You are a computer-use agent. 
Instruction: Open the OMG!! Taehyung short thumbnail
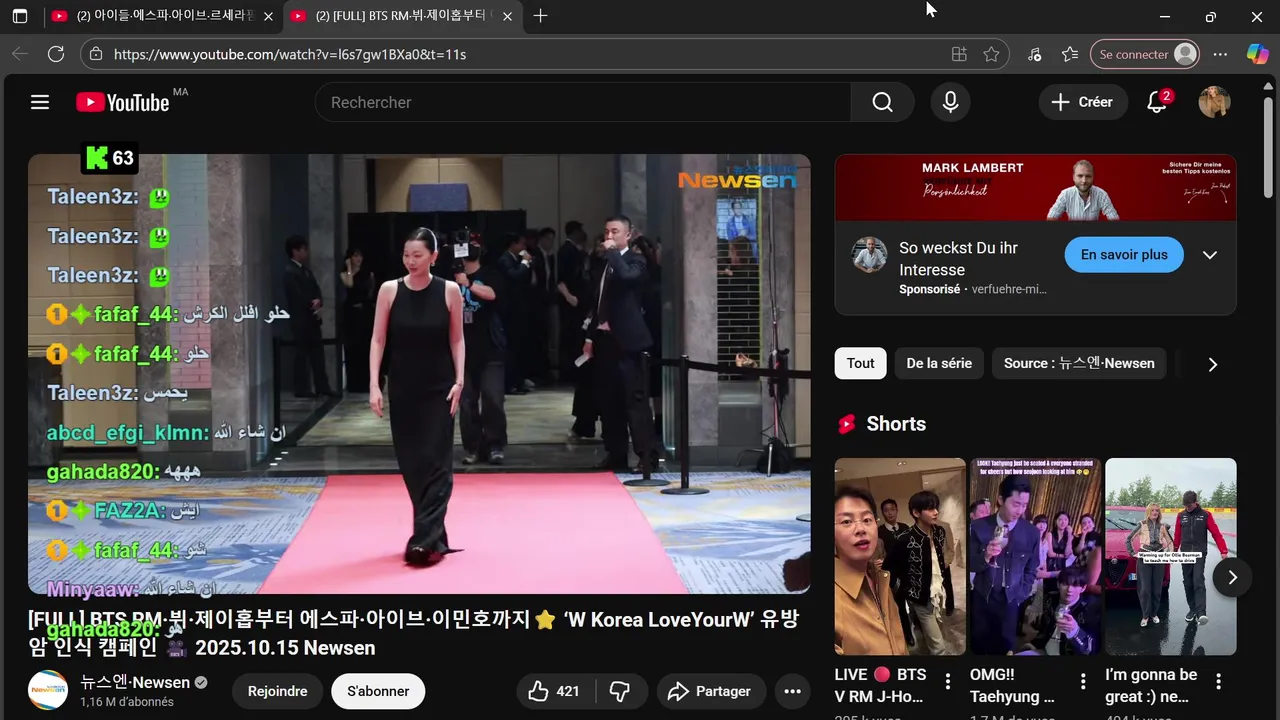pyautogui.click(x=1035, y=557)
